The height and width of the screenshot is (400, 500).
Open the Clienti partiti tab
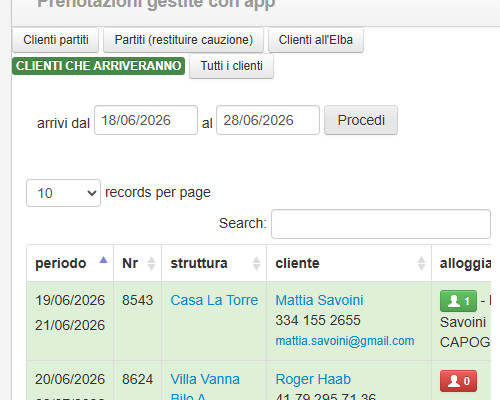pos(56,40)
